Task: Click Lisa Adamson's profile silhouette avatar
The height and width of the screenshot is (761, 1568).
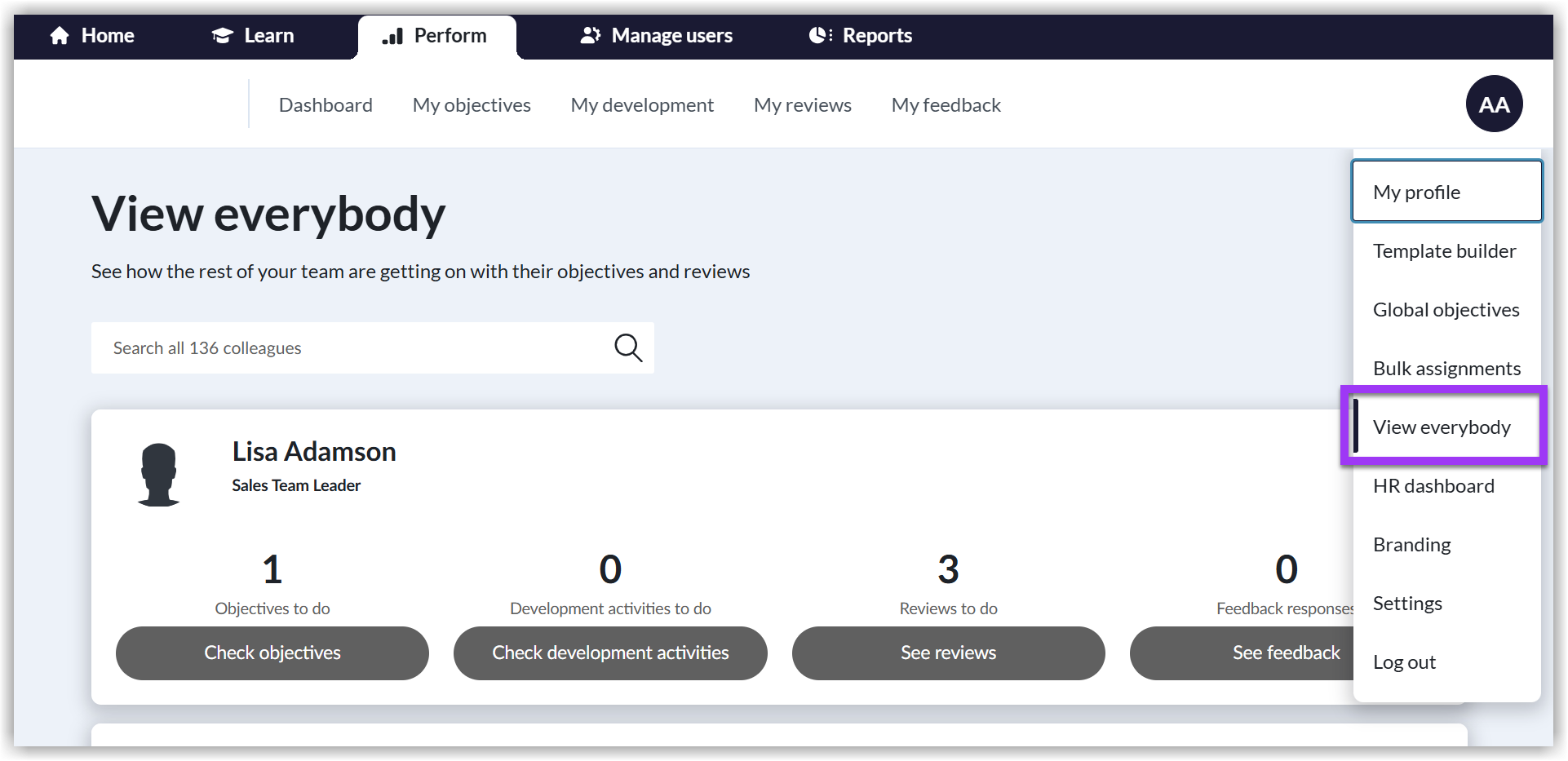Action: tap(159, 475)
